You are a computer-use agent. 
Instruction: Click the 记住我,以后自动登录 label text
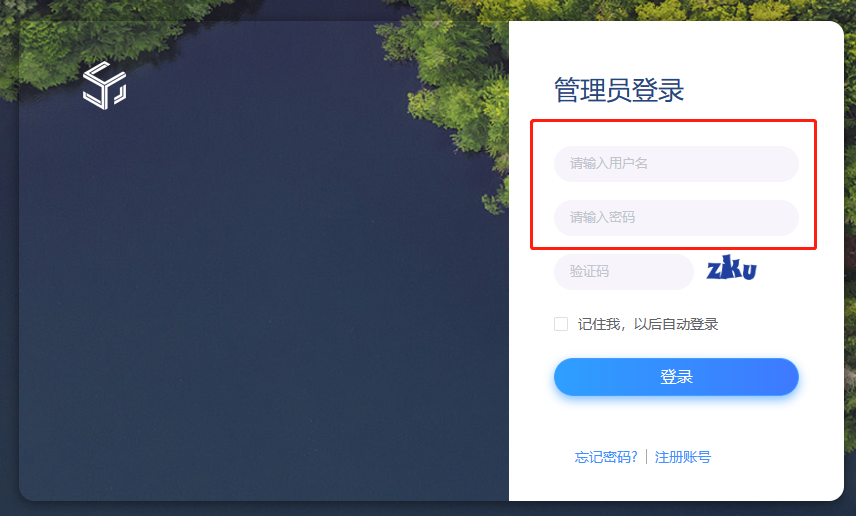click(x=647, y=324)
